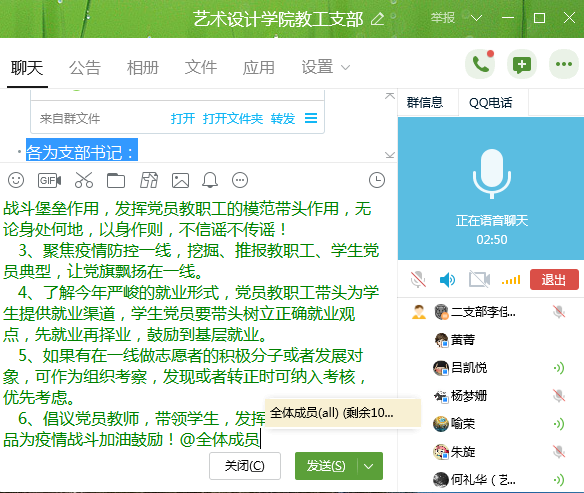Image resolution: width=584 pixels, height=493 pixels.
Task: Expand the 设置 dropdown menu
Action: pos(326,67)
